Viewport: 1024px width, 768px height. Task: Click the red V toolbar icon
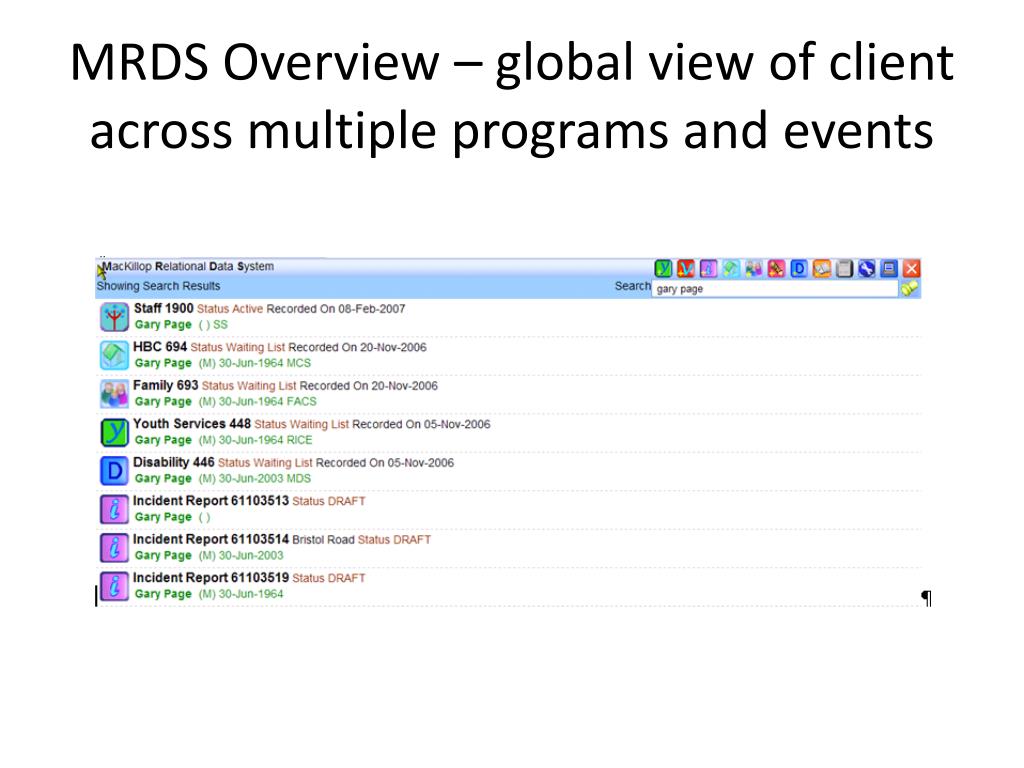pos(686,268)
